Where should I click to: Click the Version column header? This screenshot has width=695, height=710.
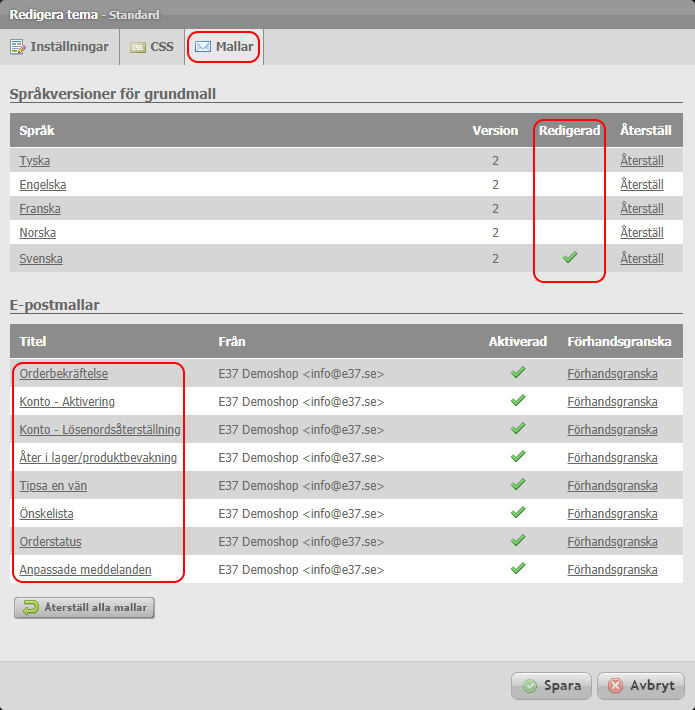tap(495, 130)
